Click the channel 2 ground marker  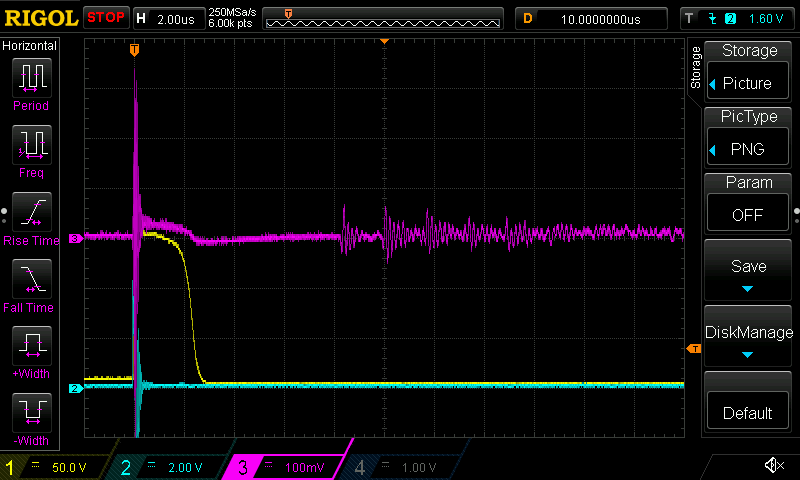tap(76, 388)
